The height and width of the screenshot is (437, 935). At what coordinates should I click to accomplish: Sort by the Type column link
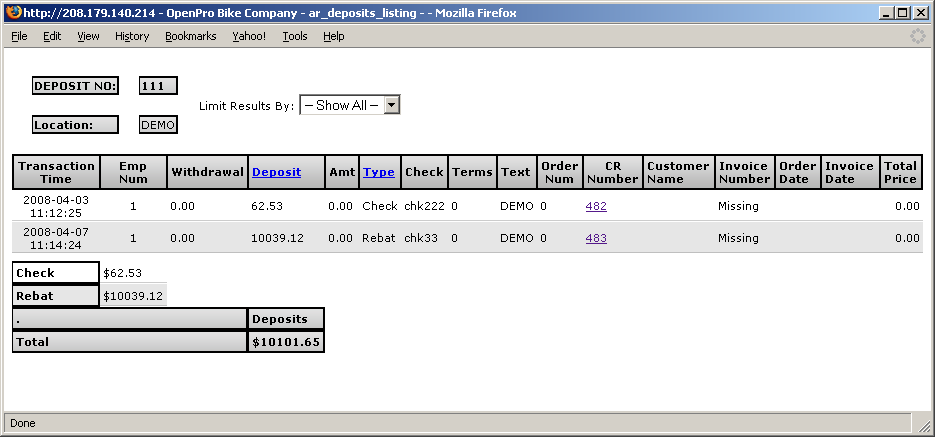click(378, 172)
